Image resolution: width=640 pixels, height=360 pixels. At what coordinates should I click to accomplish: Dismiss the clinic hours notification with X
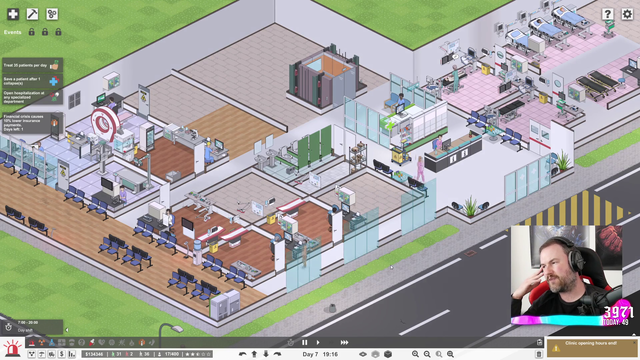click(635, 341)
